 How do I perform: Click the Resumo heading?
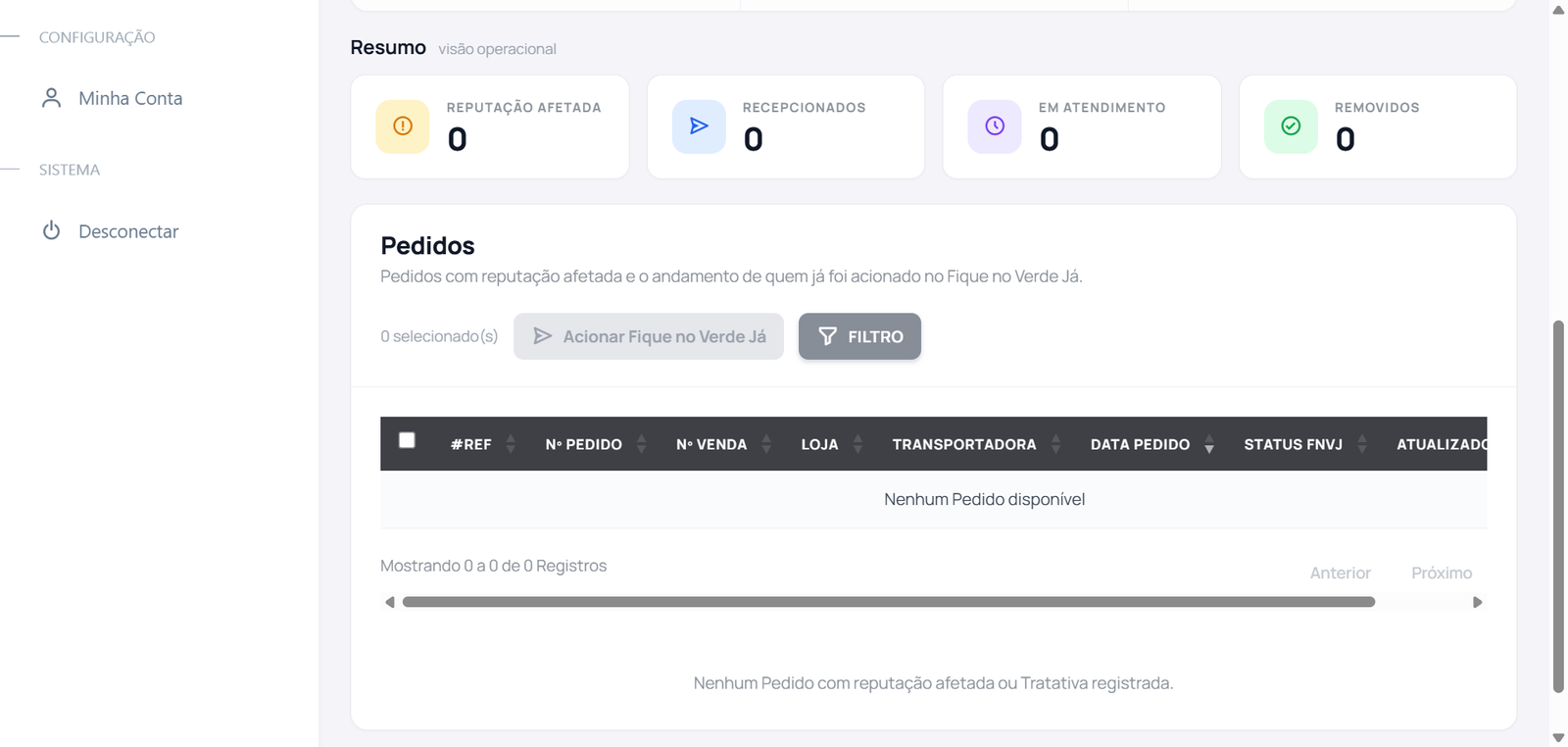388,47
